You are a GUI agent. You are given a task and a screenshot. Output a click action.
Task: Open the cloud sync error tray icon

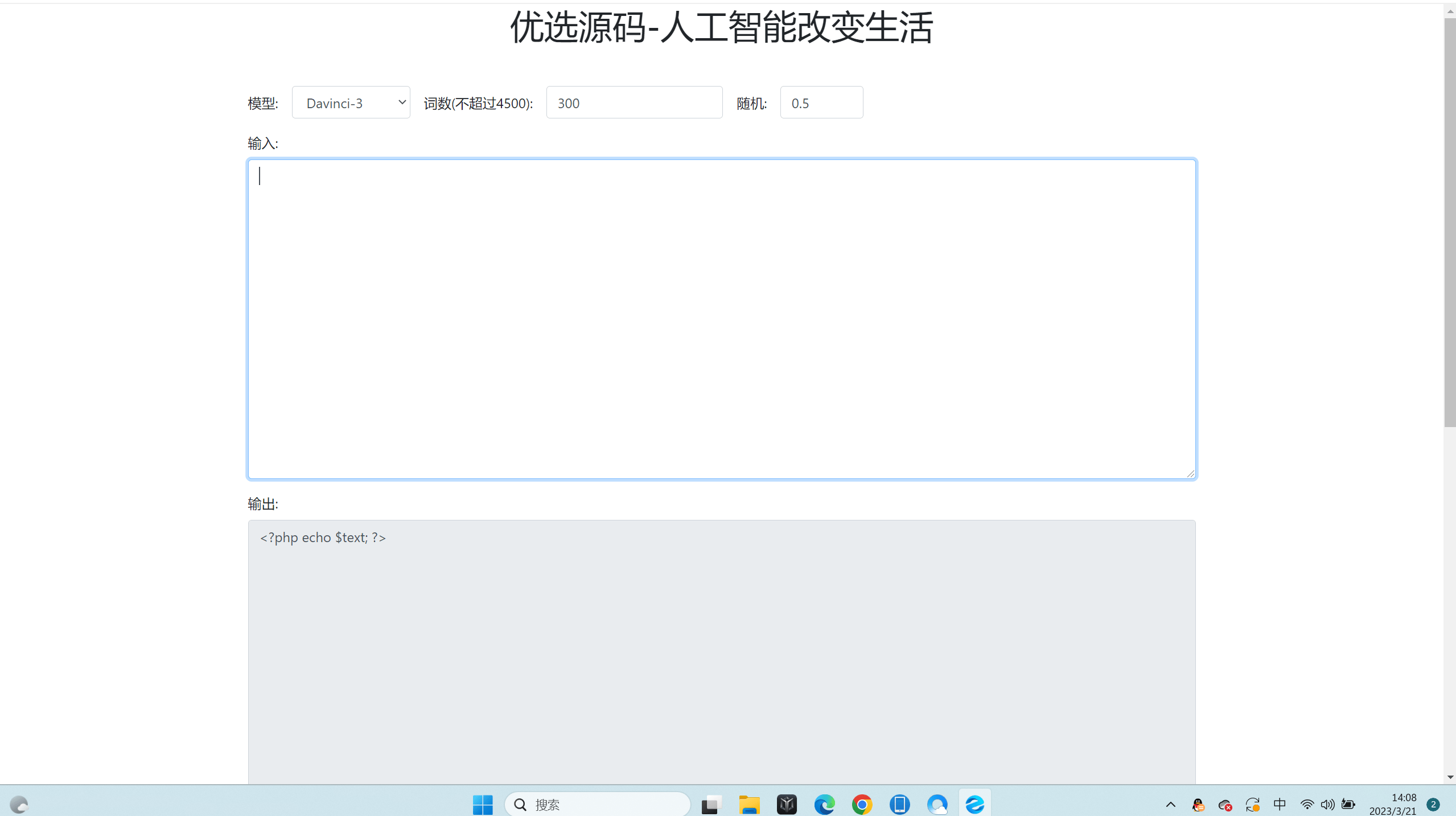point(1225,805)
